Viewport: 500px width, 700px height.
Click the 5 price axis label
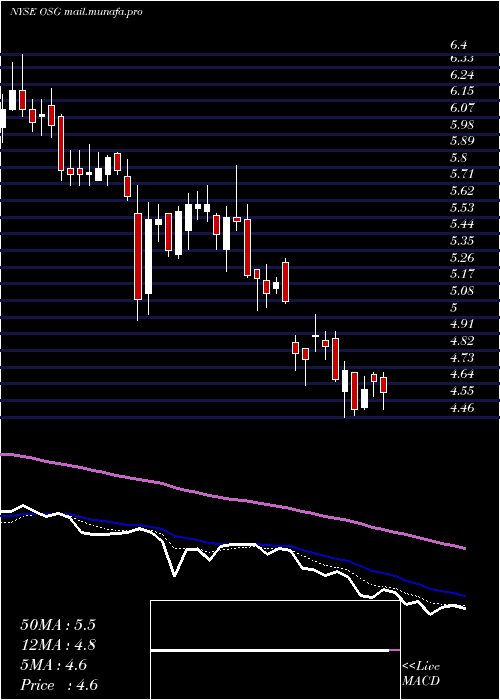click(x=454, y=307)
